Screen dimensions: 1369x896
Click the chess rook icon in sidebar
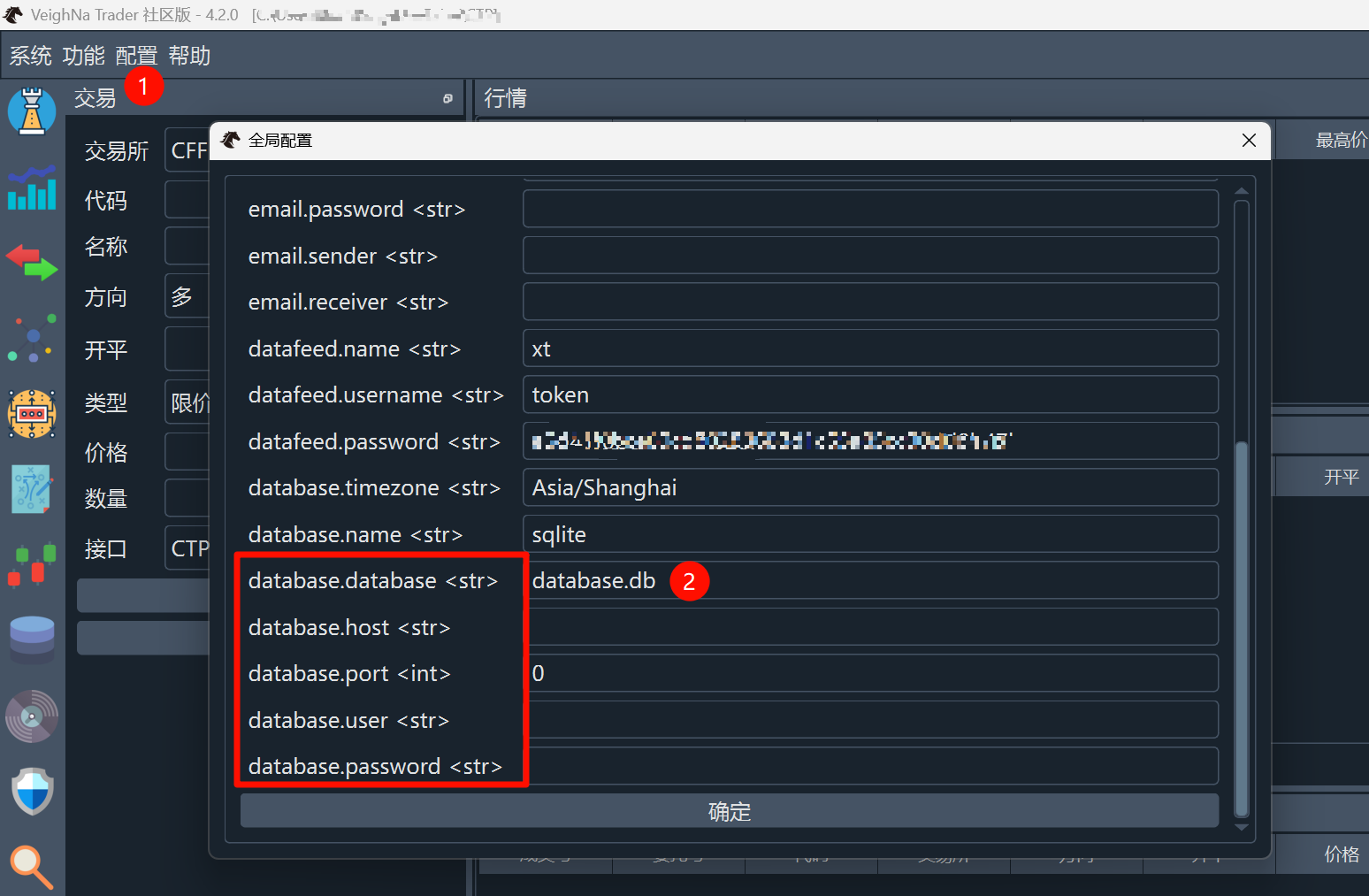pyautogui.click(x=32, y=111)
